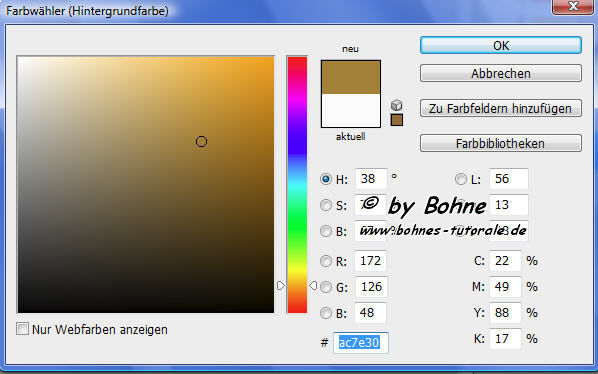This screenshot has width=598, height=374.
Task: Select the L lightness radio button
Action: 461,179
